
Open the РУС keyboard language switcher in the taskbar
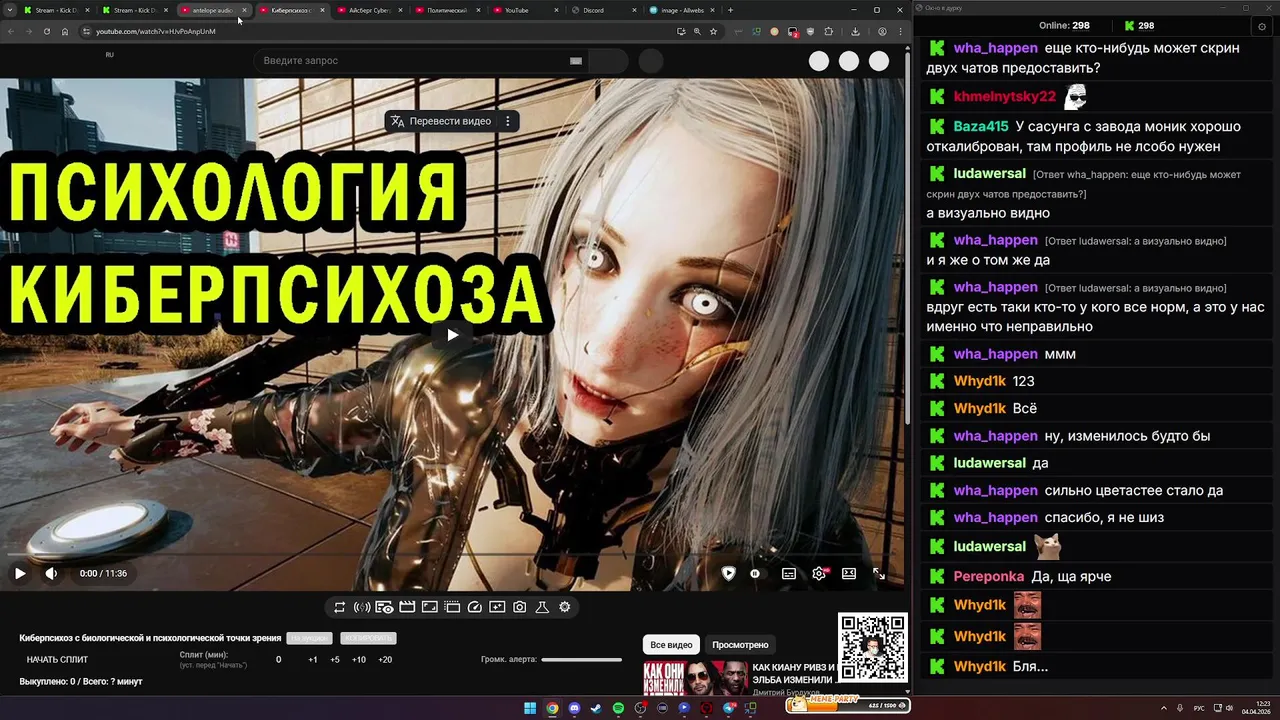pos(1198,708)
